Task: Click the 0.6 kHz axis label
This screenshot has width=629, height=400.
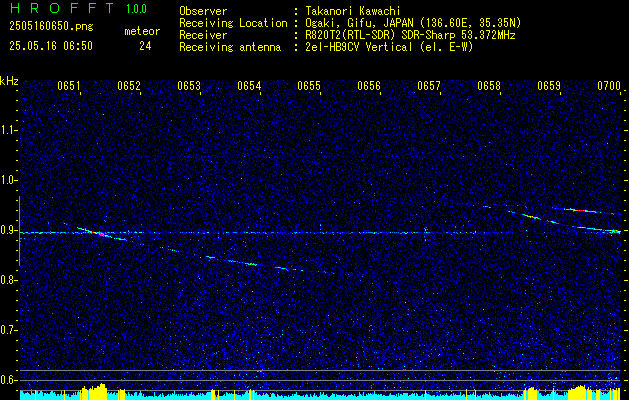Action: point(8,380)
